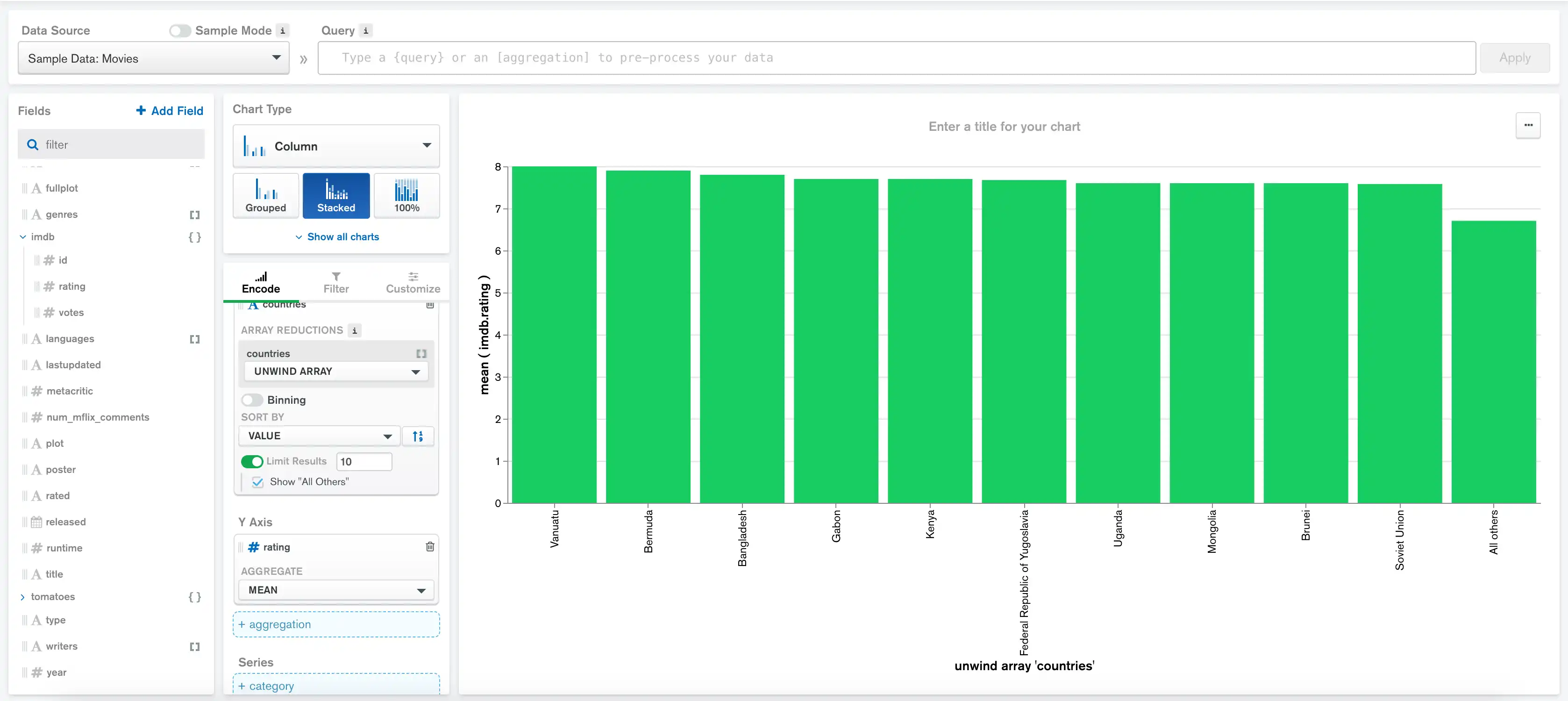
Task: Check the Show All Others checkbox
Action: pos(258,482)
